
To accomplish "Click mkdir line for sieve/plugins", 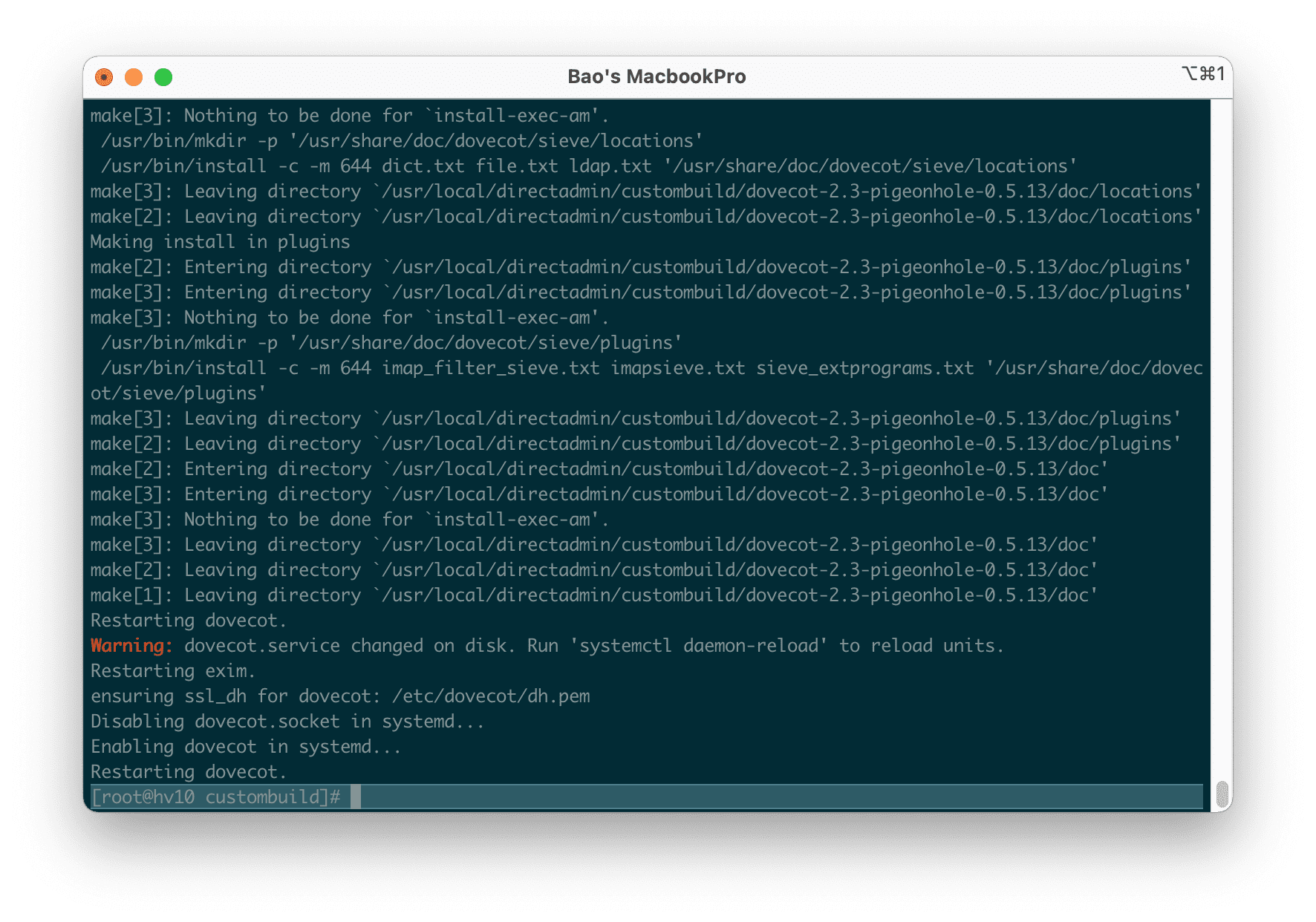I will click(x=391, y=343).
